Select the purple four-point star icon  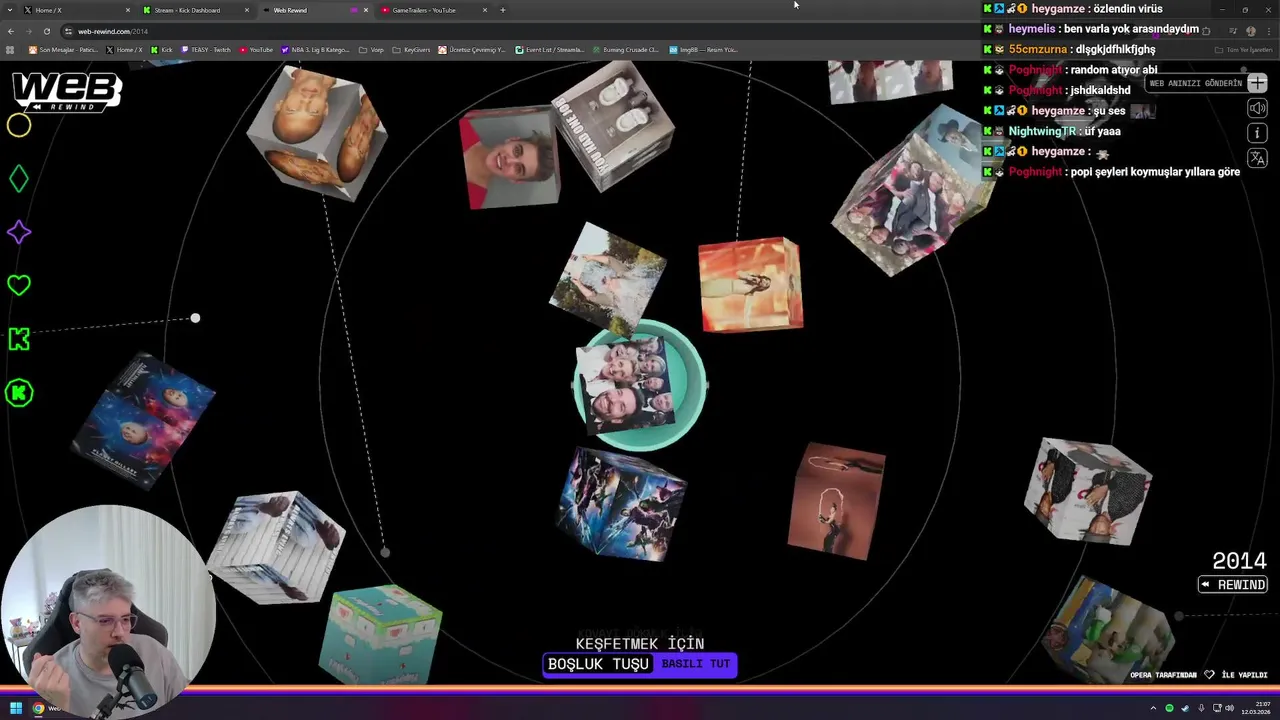tap(19, 232)
